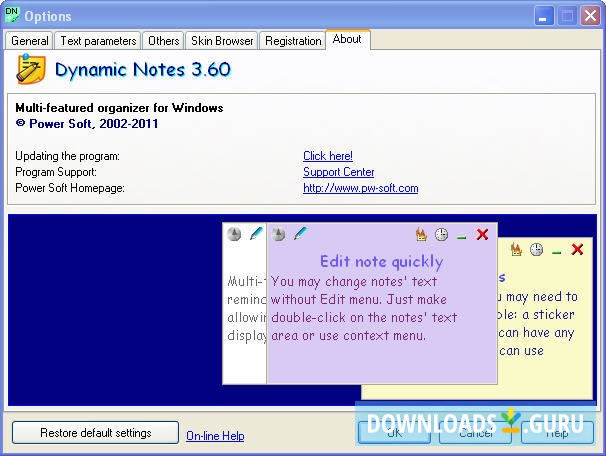Click the clock icon on yellow note
This screenshot has width=606, height=456.
click(536, 249)
